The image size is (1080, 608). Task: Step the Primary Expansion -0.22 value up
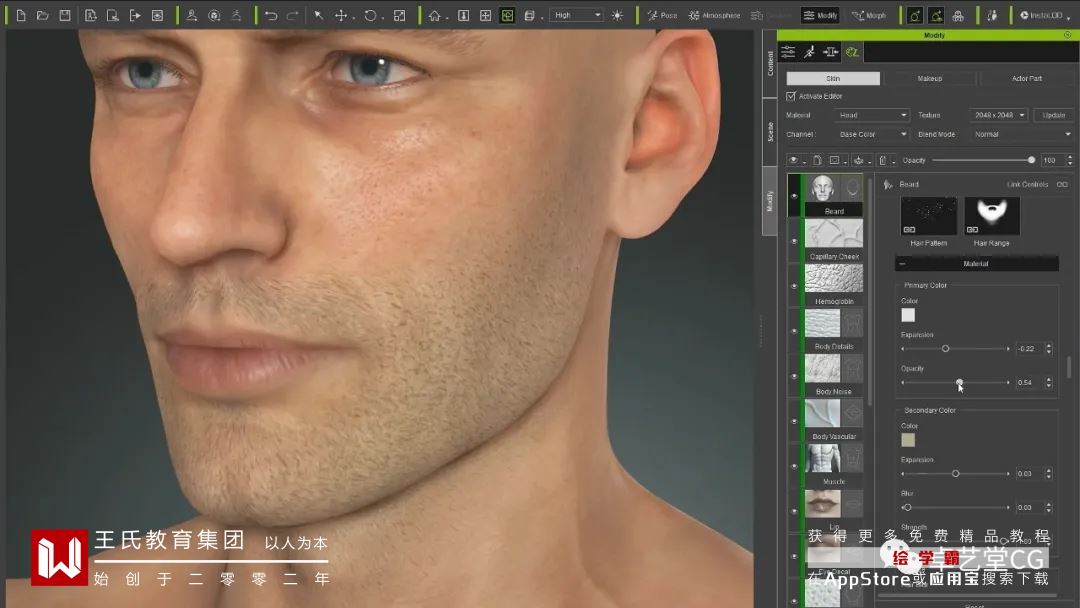pos(1049,346)
